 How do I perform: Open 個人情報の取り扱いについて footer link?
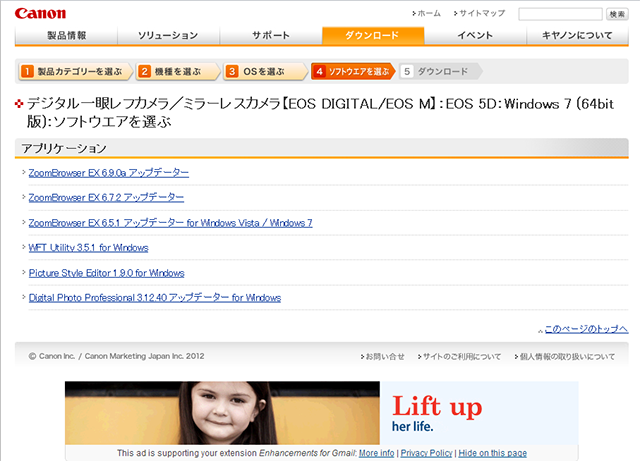(567, 356)
